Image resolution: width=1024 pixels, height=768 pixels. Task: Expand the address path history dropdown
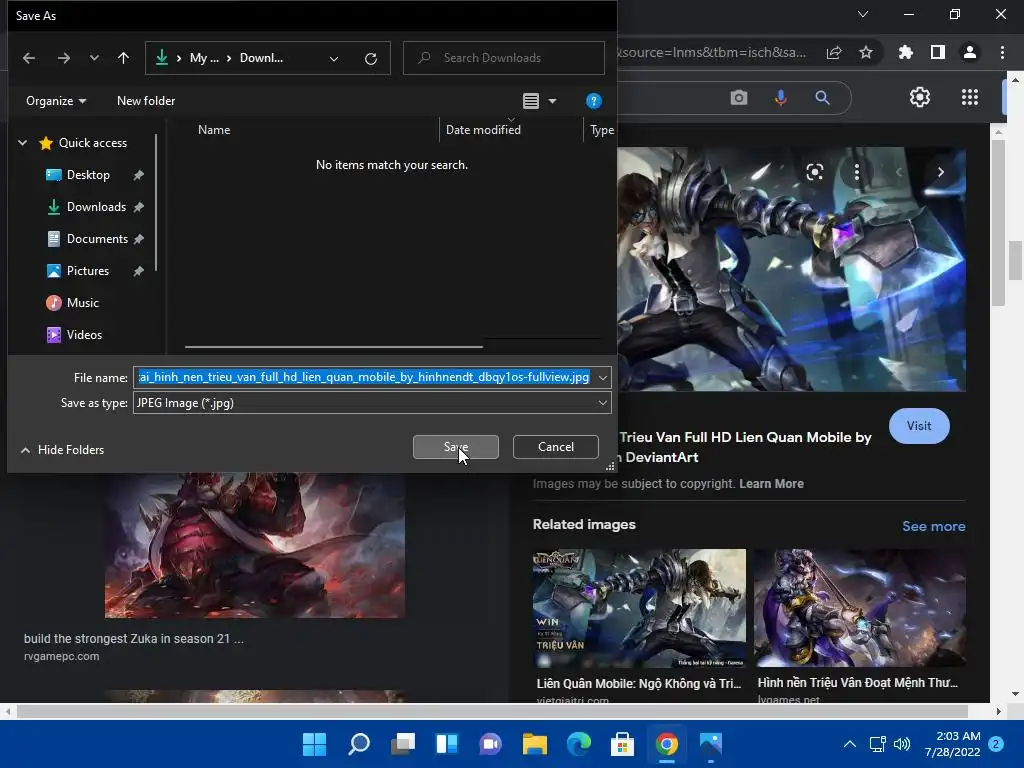[x=334, y=58]
